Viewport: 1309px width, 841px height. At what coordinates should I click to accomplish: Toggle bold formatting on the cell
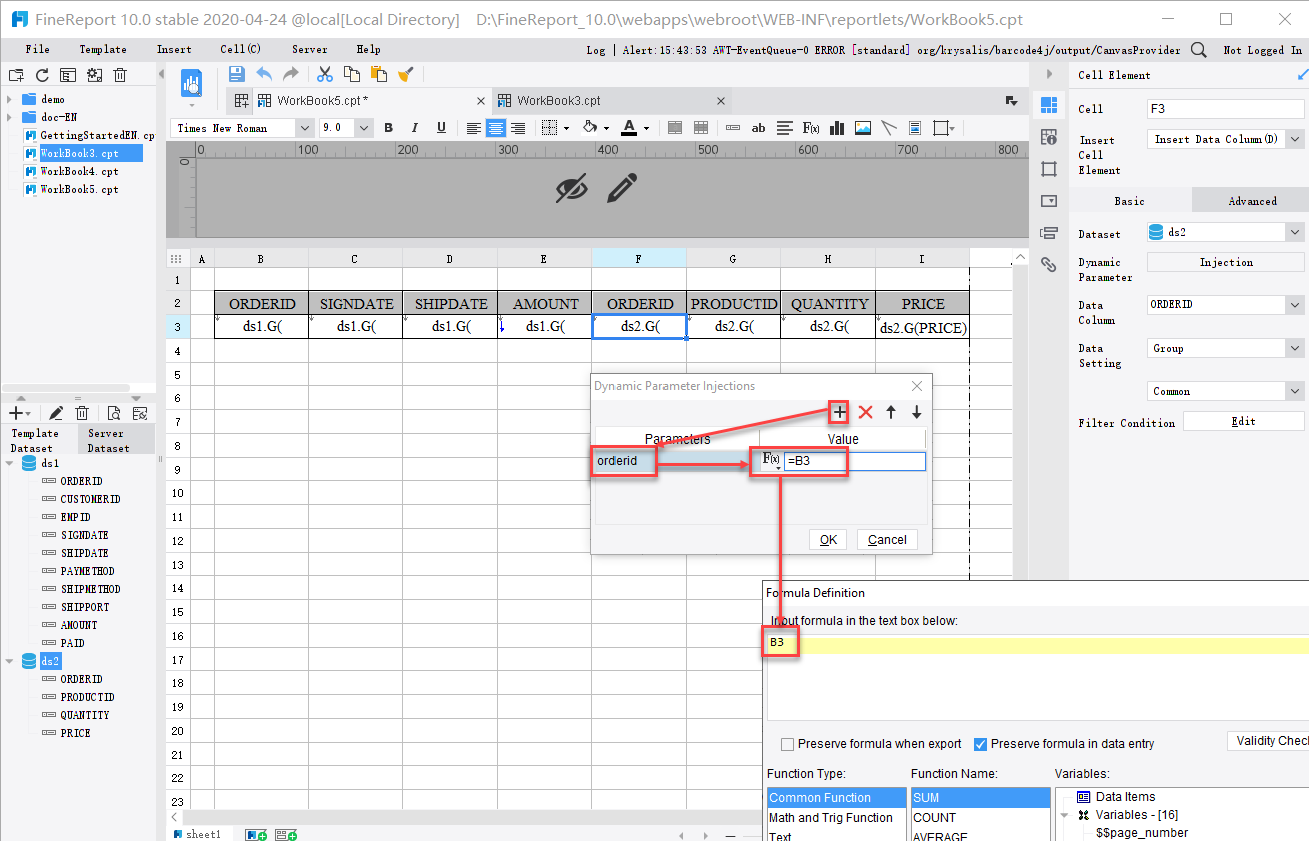pos(388,128)
